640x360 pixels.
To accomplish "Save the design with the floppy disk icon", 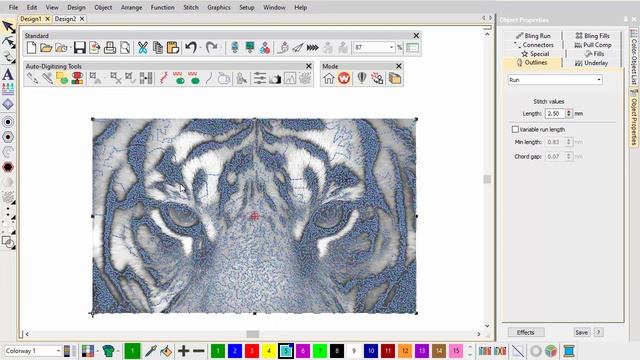I will tap(80, 48).
